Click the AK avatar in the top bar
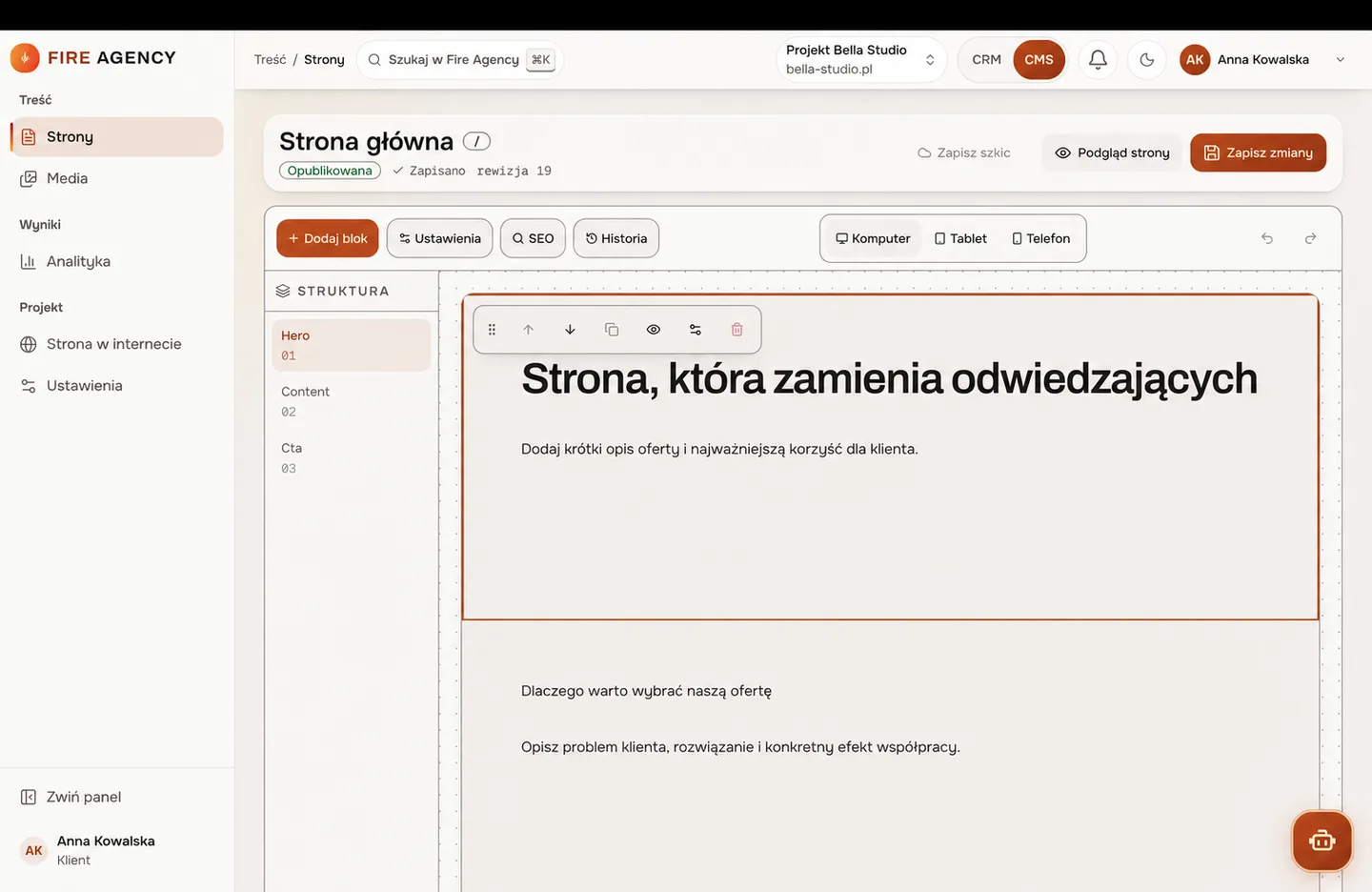1372x892 pixels. pyautogui.click(x=1195, y=59)
